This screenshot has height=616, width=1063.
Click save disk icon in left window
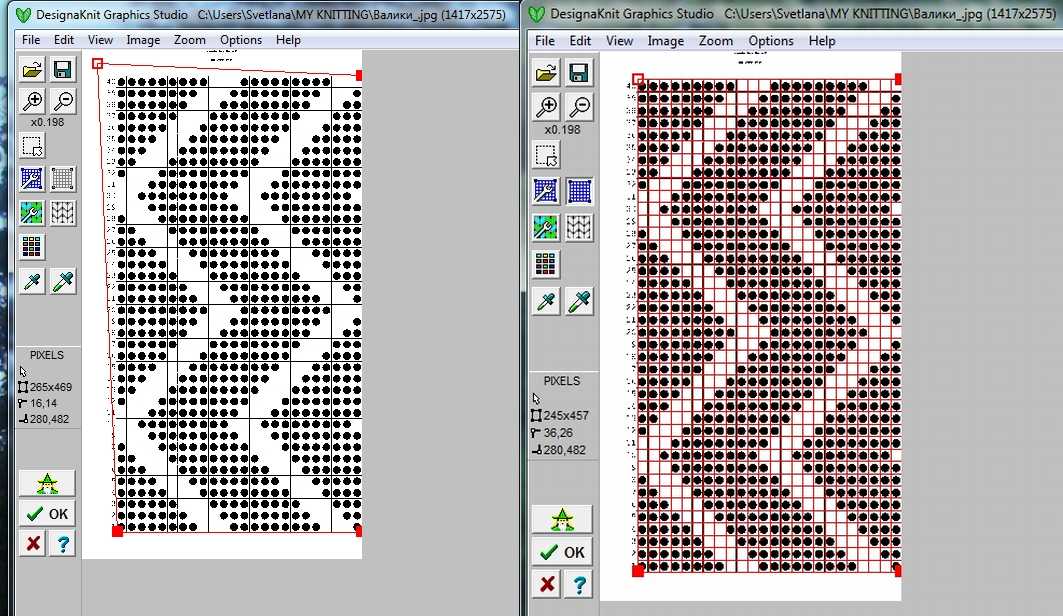coord(63,70)
